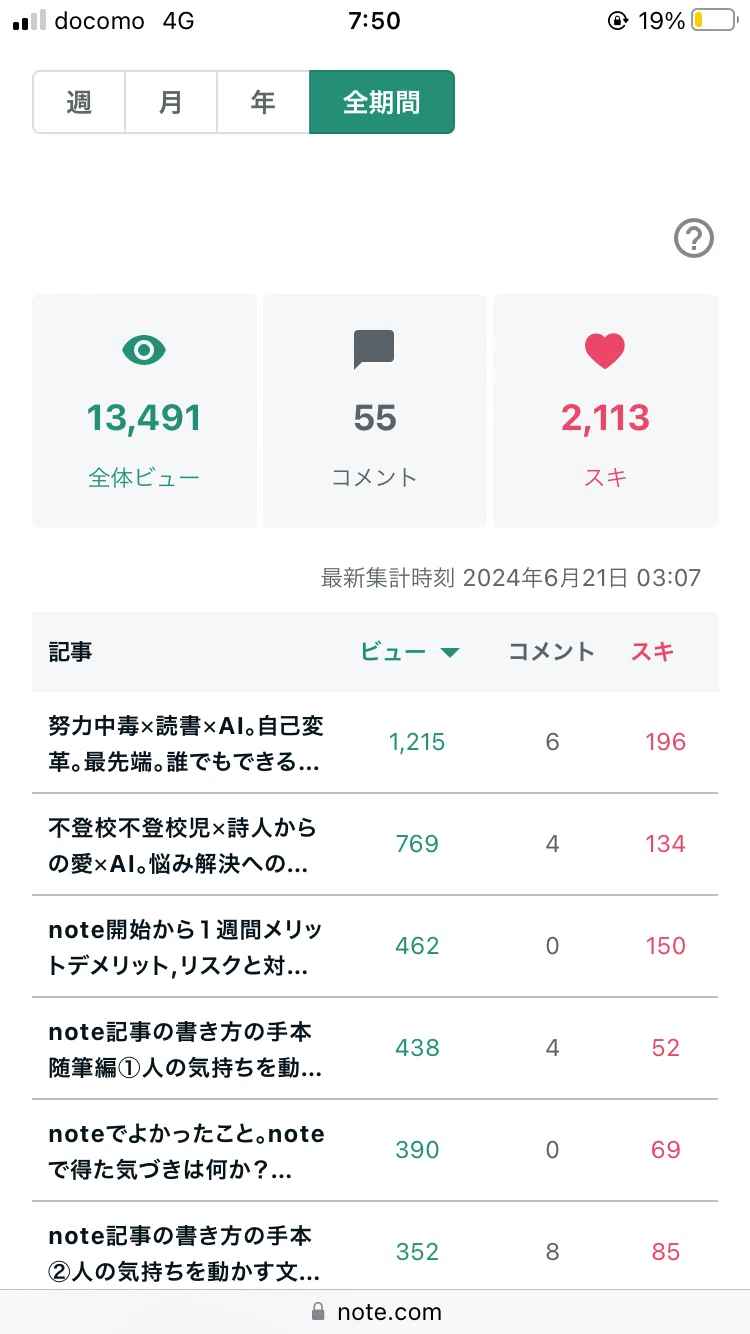Select the 全期間 period tab
Screen dimensions: 750x1334
click(382, 102)
